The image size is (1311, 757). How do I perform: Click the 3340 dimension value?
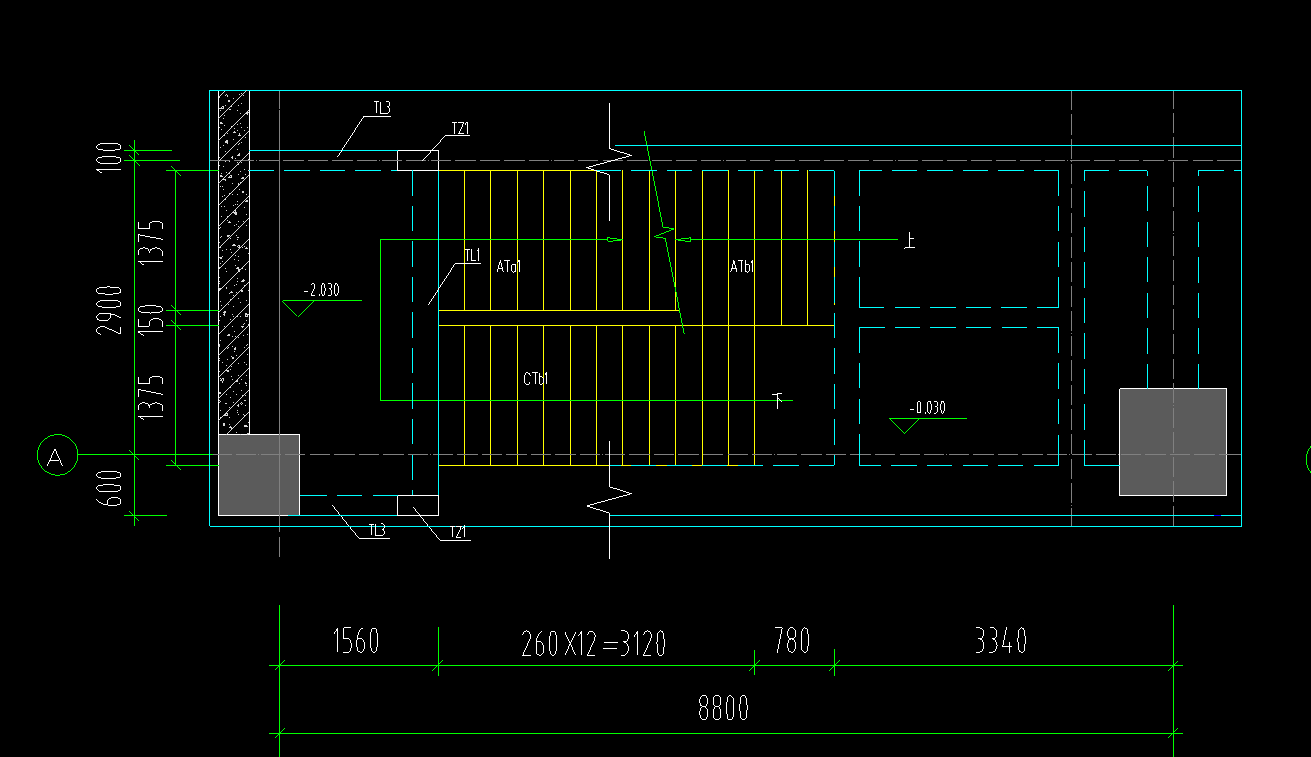(x=1001, y=640)
